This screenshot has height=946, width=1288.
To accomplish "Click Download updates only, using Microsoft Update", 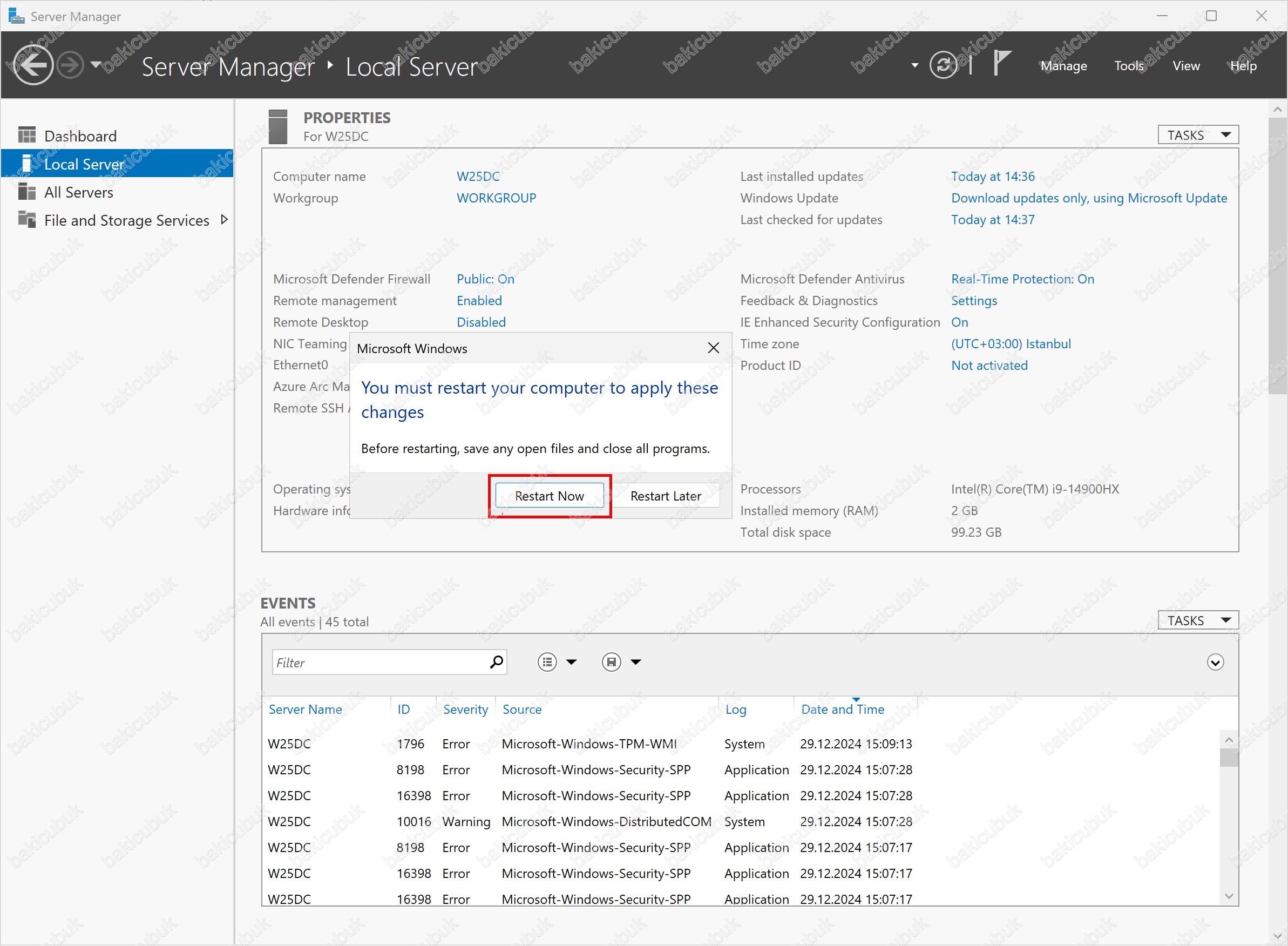I will pyautogui.click(x=1089, y=198).
